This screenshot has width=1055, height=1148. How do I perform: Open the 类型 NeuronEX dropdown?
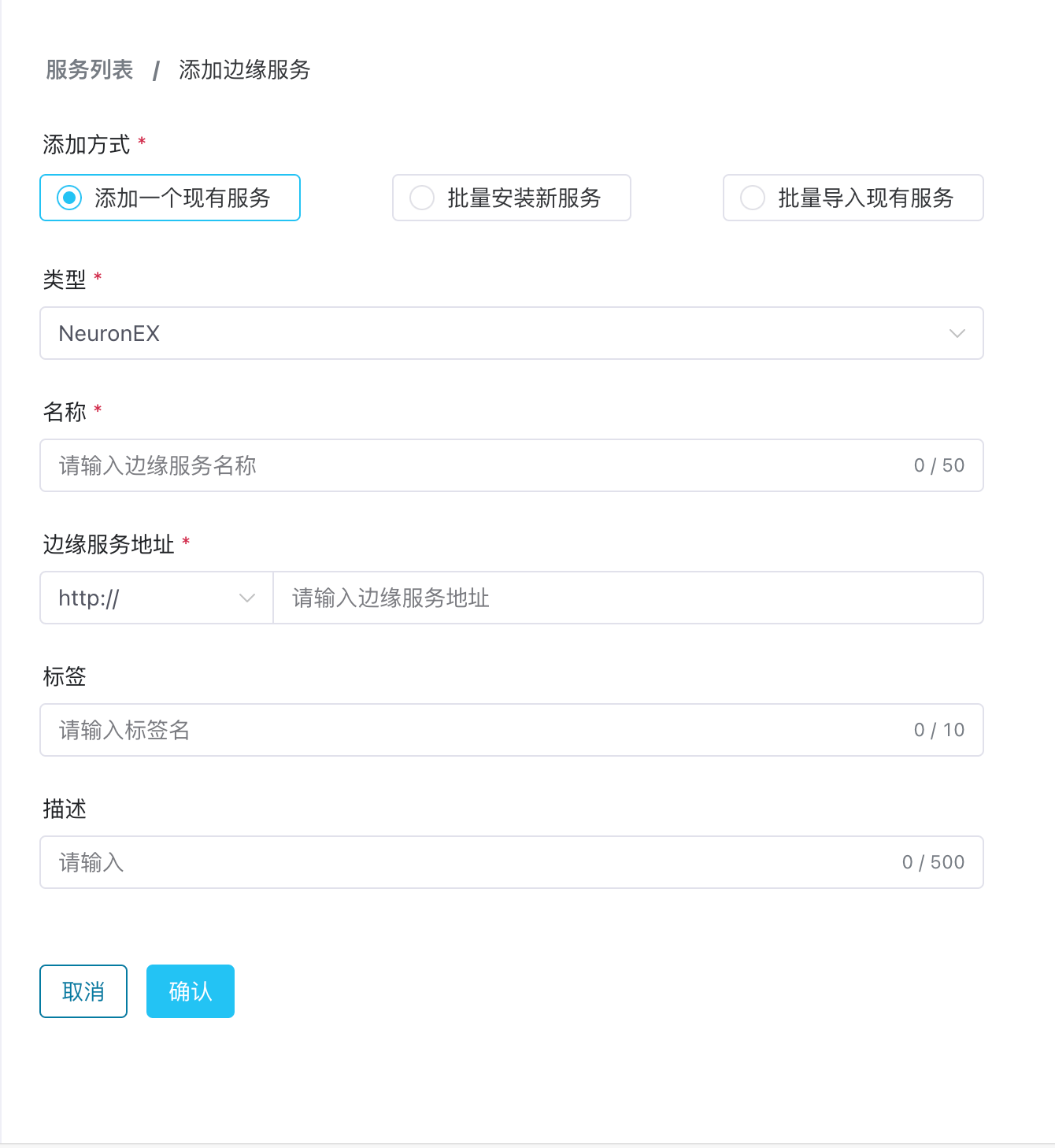pyautogui.click(x=504, y=333)
